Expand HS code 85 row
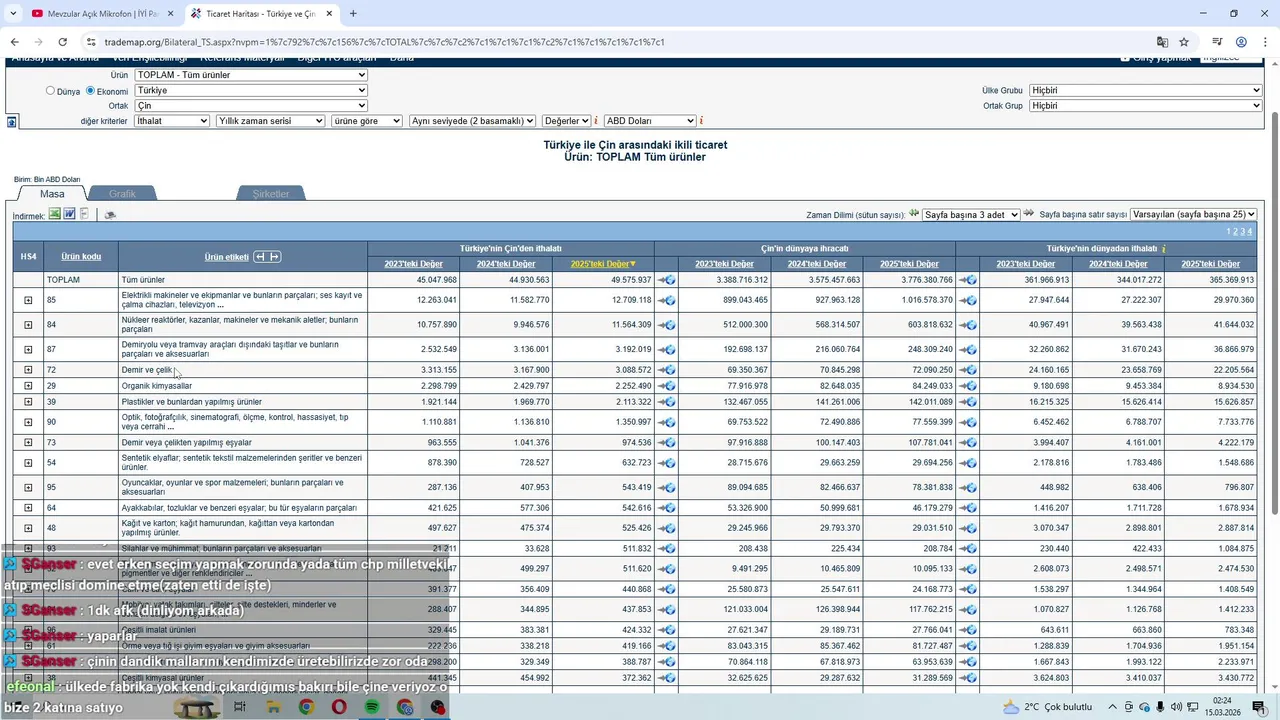This screenshot has width=1280, height=720. coord(28,300)
